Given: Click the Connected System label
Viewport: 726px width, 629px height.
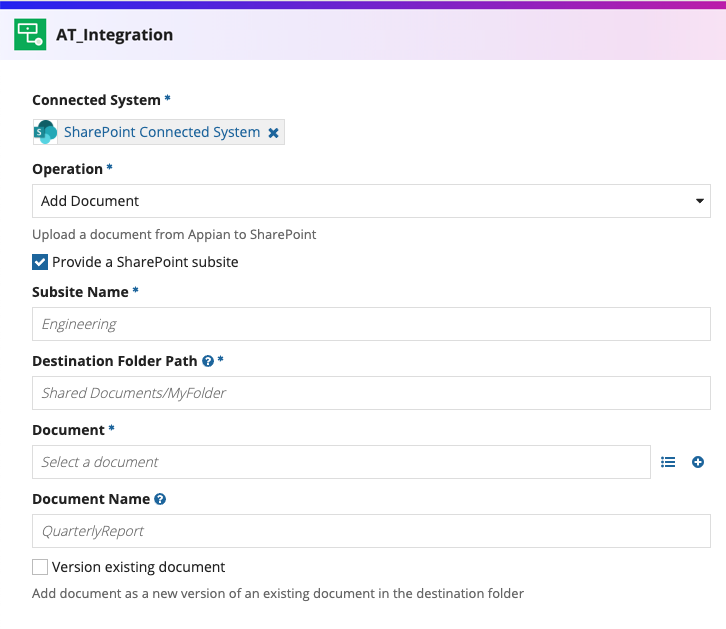Looking at the screenshot, I should click(x=96, y=100).
